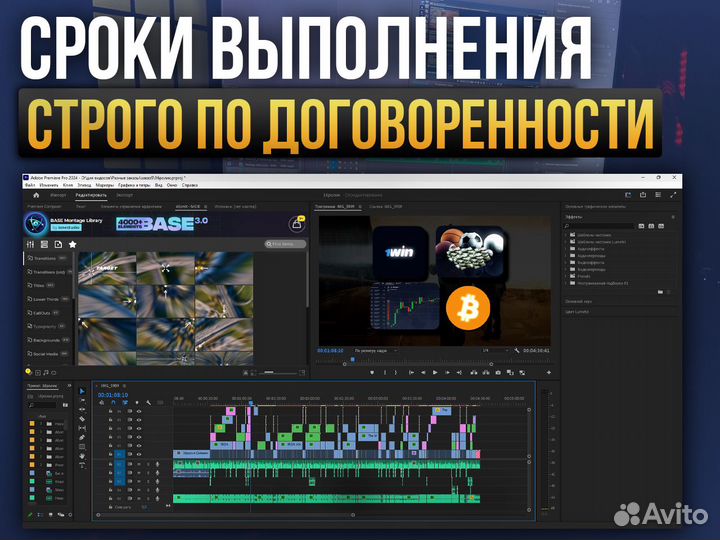
Task: Click Lift button in Program monitor
Action: click(474, 372)
